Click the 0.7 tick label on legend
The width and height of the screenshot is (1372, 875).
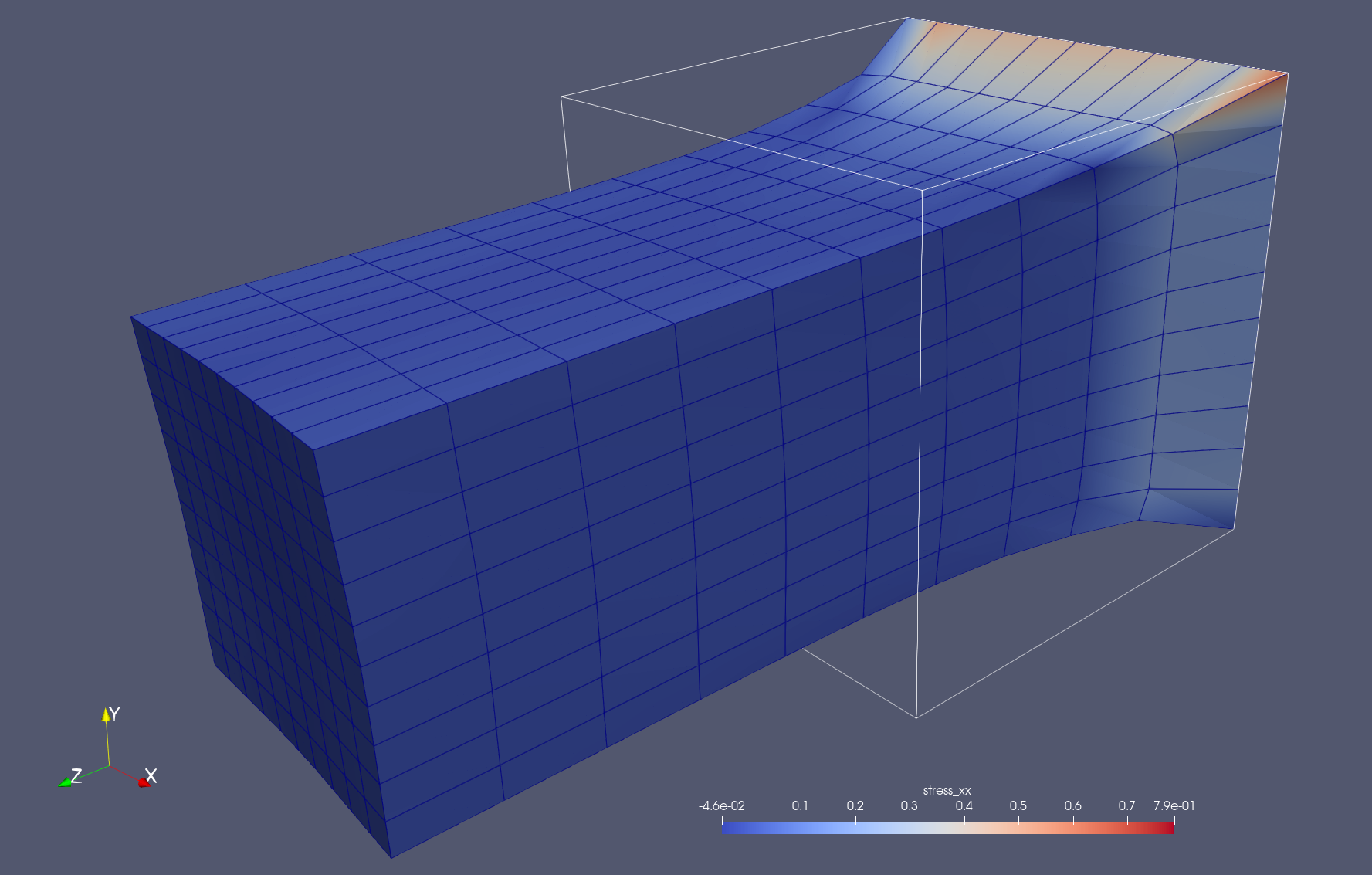pyautogui.click(x=1126, y=805)
